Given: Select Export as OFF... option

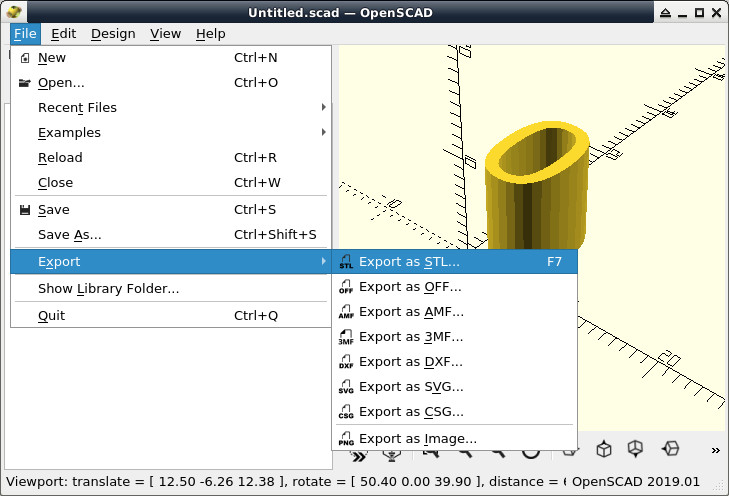Looking at the screenshot, I should [x=455, y=287].
